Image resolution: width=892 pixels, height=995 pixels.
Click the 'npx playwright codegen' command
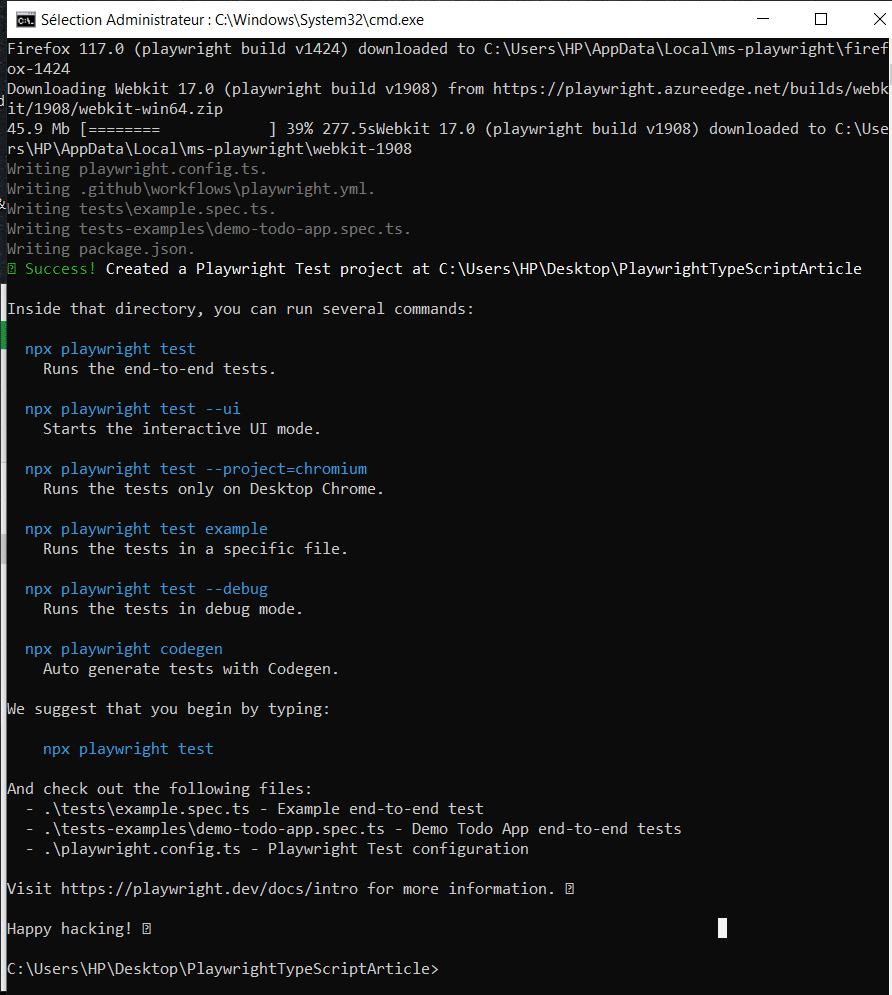[124, 649]
